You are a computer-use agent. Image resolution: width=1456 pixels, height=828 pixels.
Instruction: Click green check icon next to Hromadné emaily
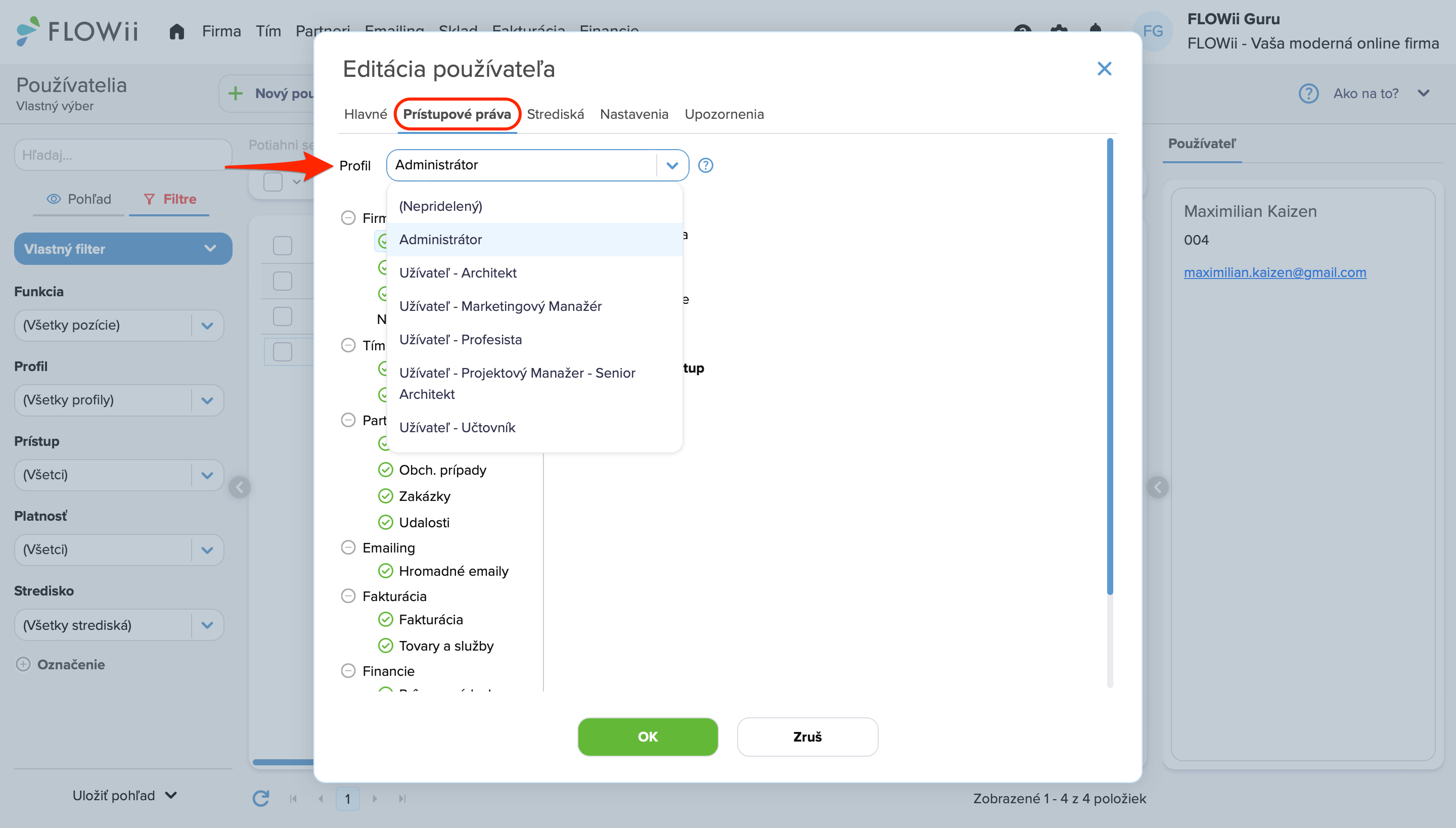pyautogui.click(x=386, y=570)
